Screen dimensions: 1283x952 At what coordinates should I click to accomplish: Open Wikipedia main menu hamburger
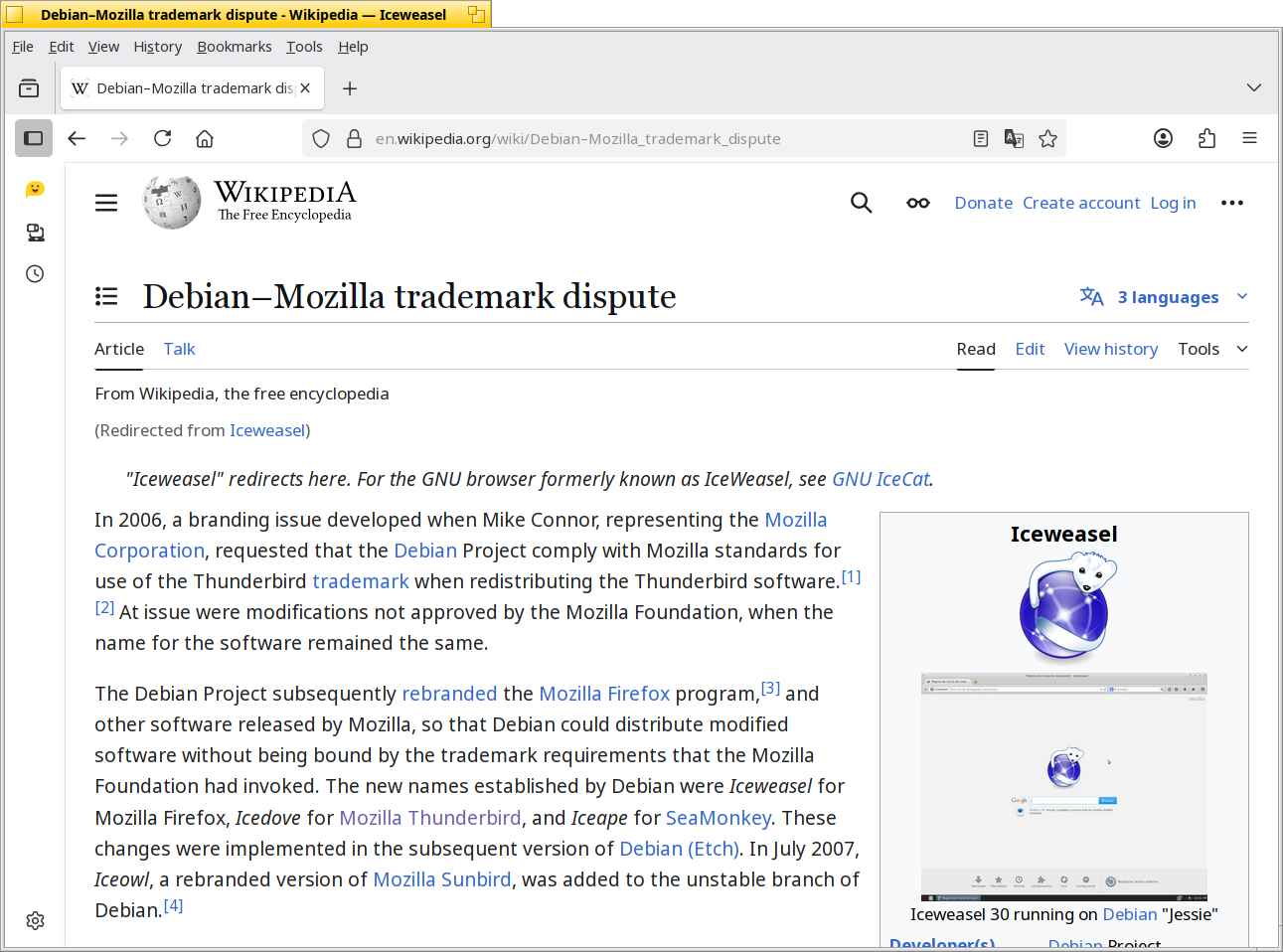coord(106,203)
